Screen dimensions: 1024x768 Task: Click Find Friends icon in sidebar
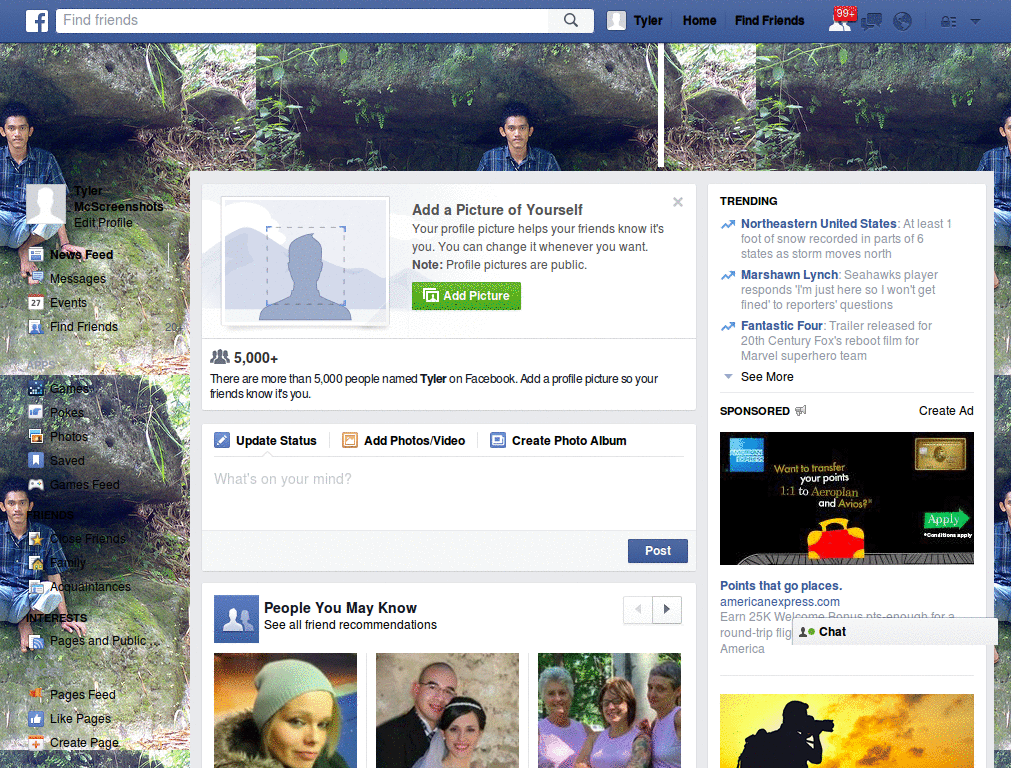point(36,327)
